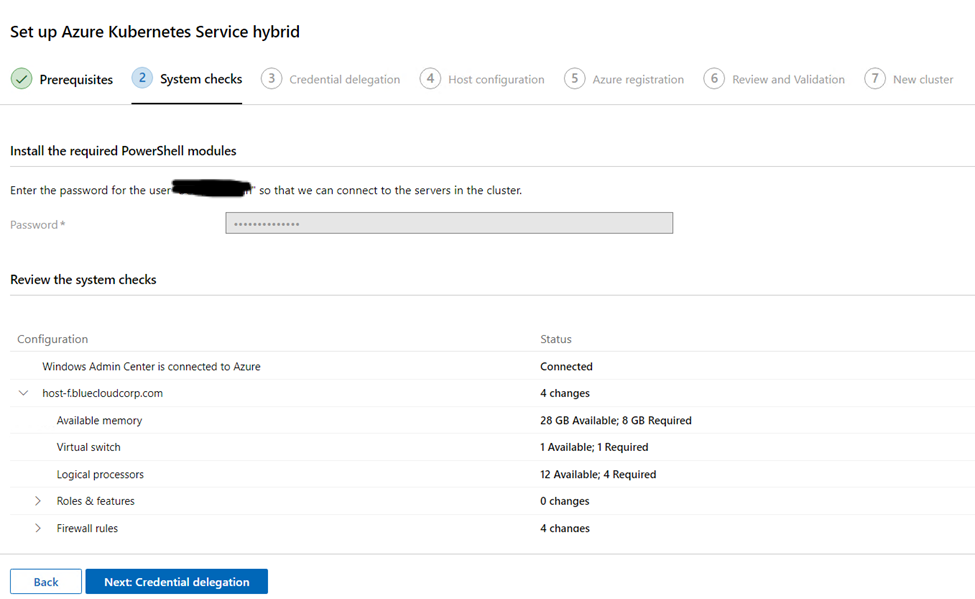Open the Prerequisites step tab
Screen dimensions: 975x599
(62, 79)
